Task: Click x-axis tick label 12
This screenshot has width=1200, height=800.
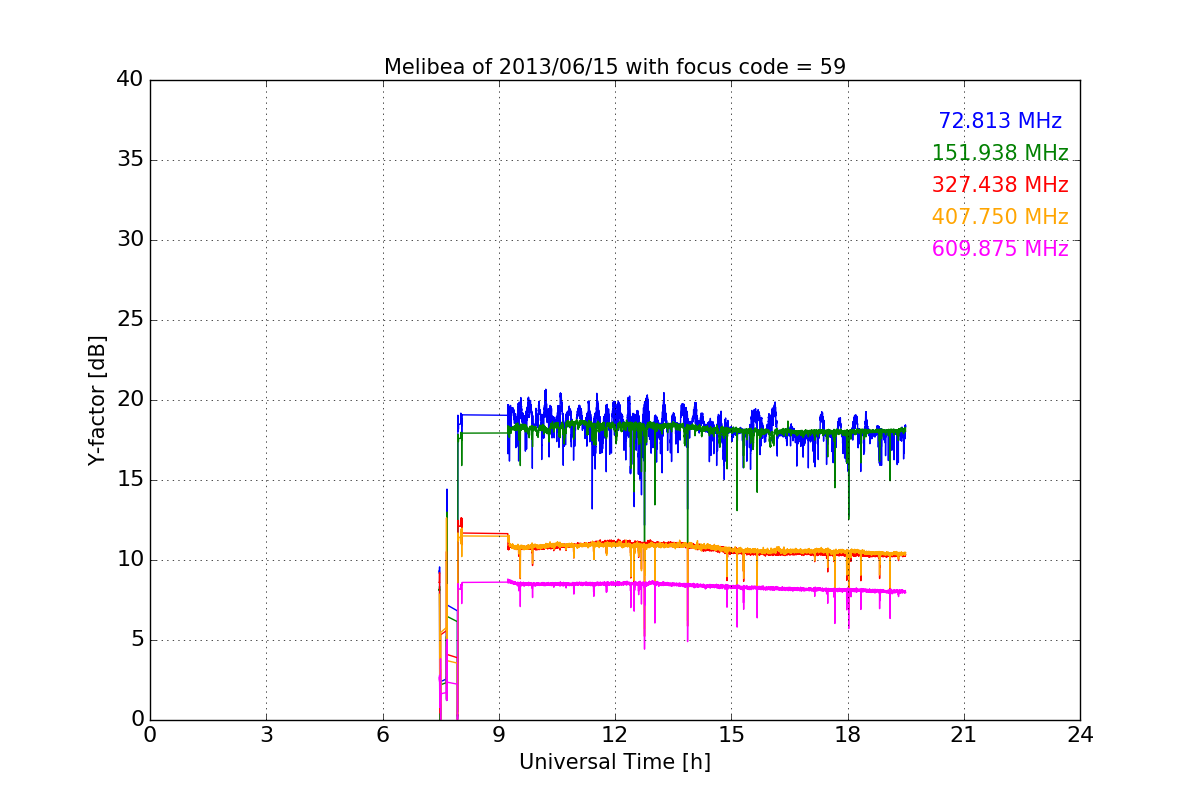Action: point(615,735)
